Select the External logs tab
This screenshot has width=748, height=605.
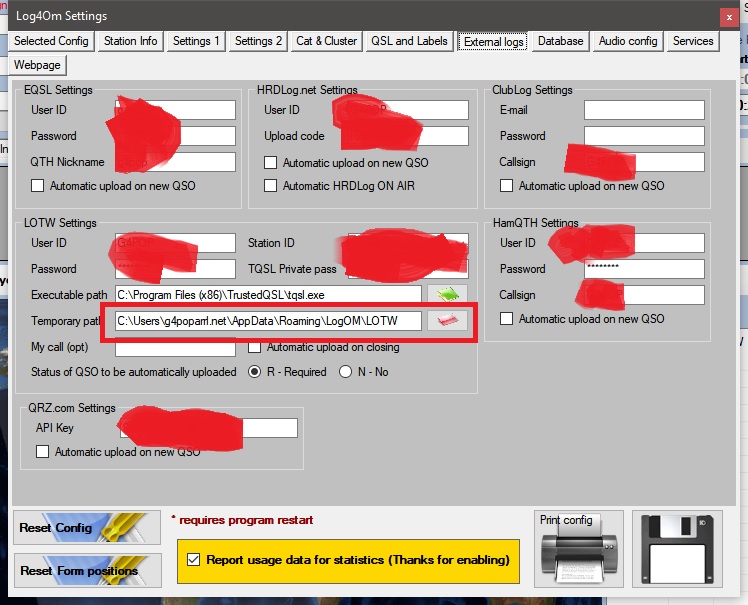click(493, 42)
